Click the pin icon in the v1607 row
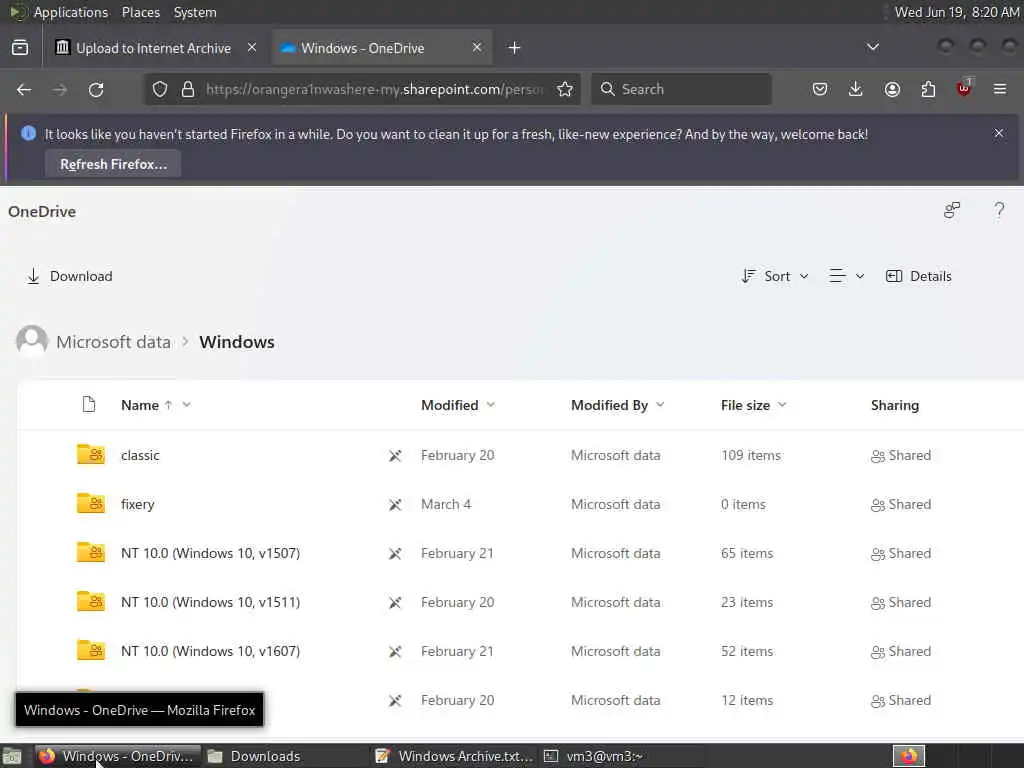This screenshot has width=1024, height=768. 395,651
